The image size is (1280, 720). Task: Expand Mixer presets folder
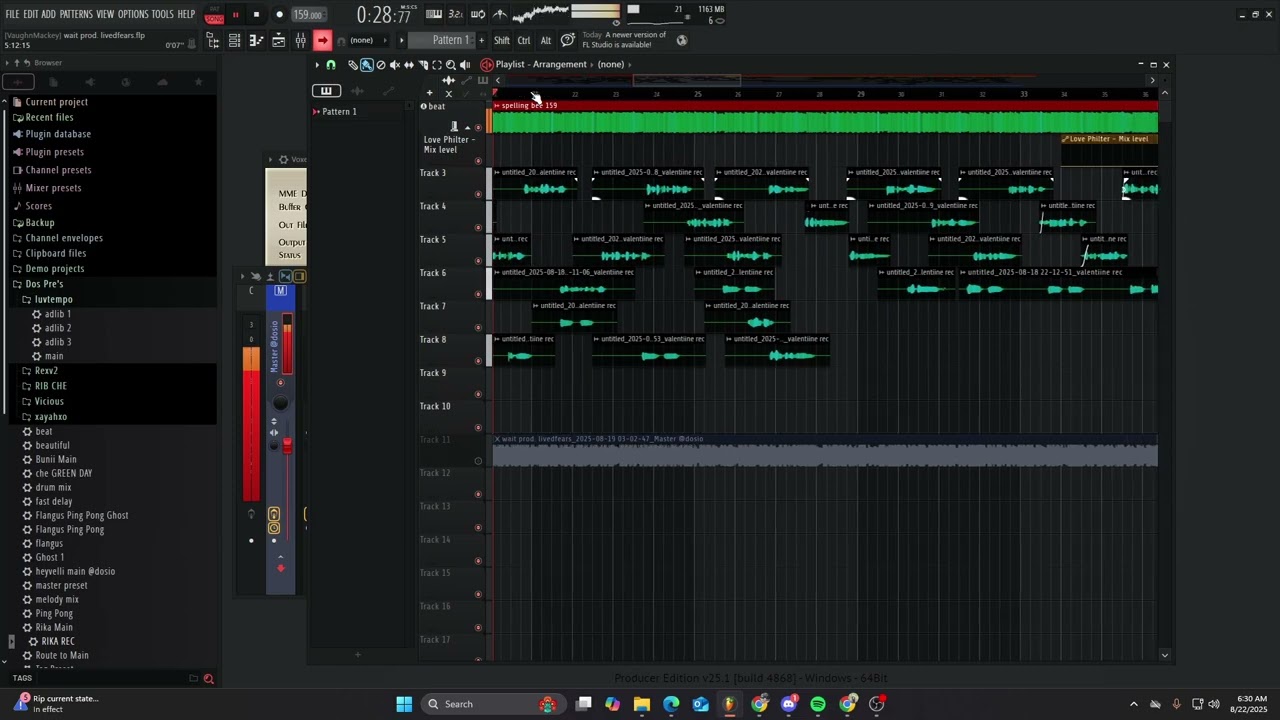[53, 188]
